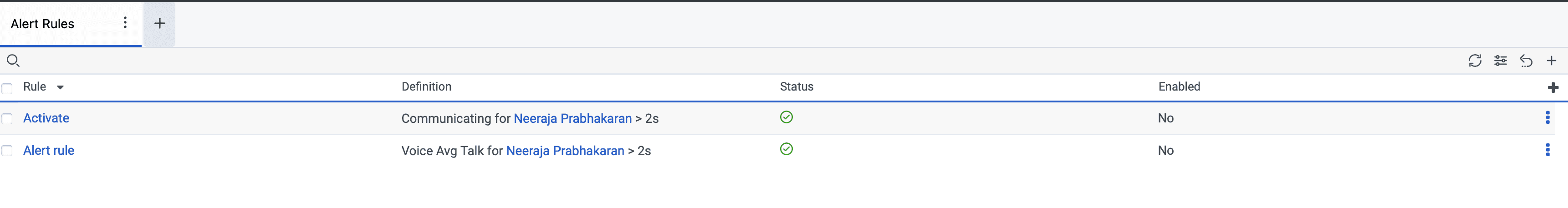Open the filter settings sliders icon

tap(1500, 60)
